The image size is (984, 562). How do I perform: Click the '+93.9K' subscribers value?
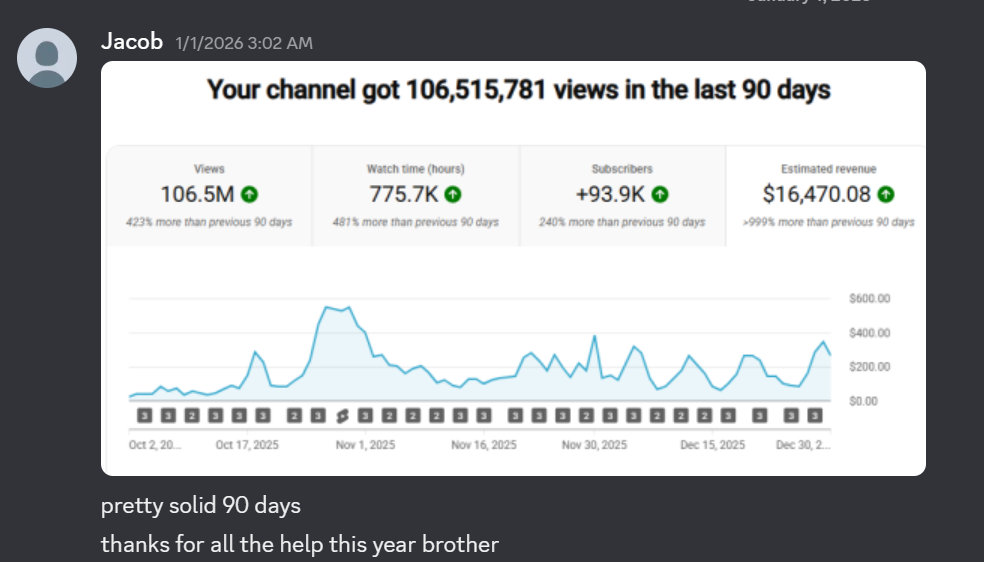pos(610,194)
